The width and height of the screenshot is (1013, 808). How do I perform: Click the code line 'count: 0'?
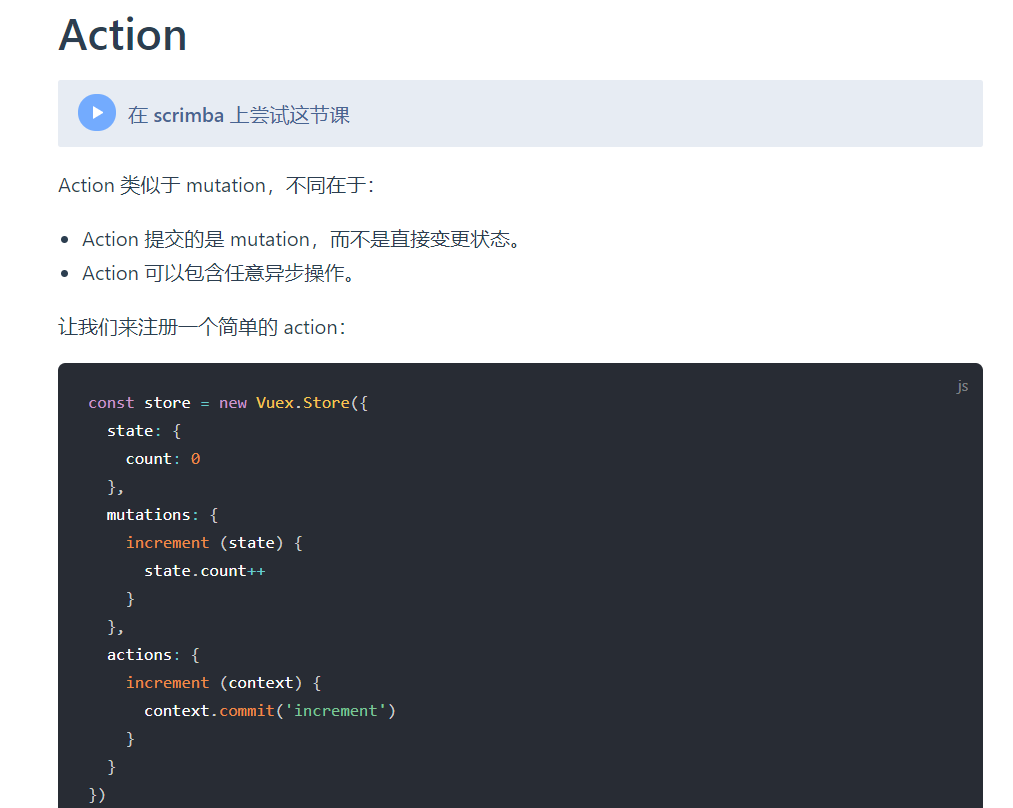[x=163, y=459]
